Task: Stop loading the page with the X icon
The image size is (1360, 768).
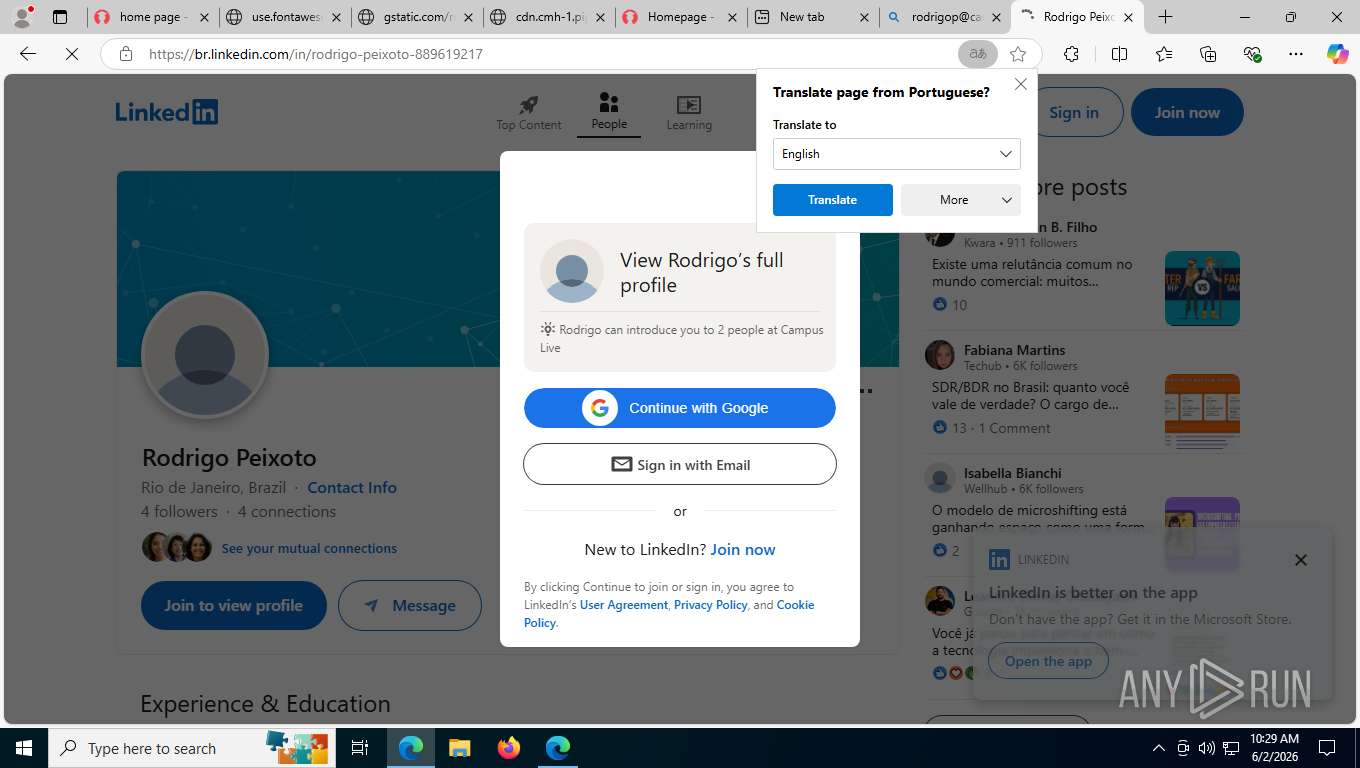Action: coord(72,54)
